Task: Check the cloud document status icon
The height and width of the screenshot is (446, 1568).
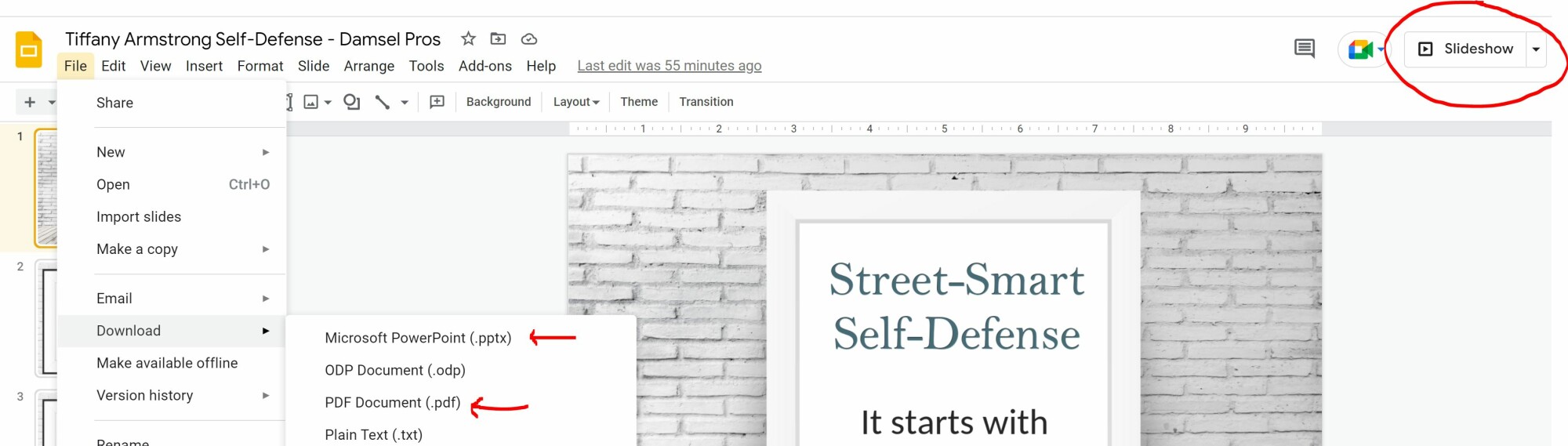Action: (529, 39)
